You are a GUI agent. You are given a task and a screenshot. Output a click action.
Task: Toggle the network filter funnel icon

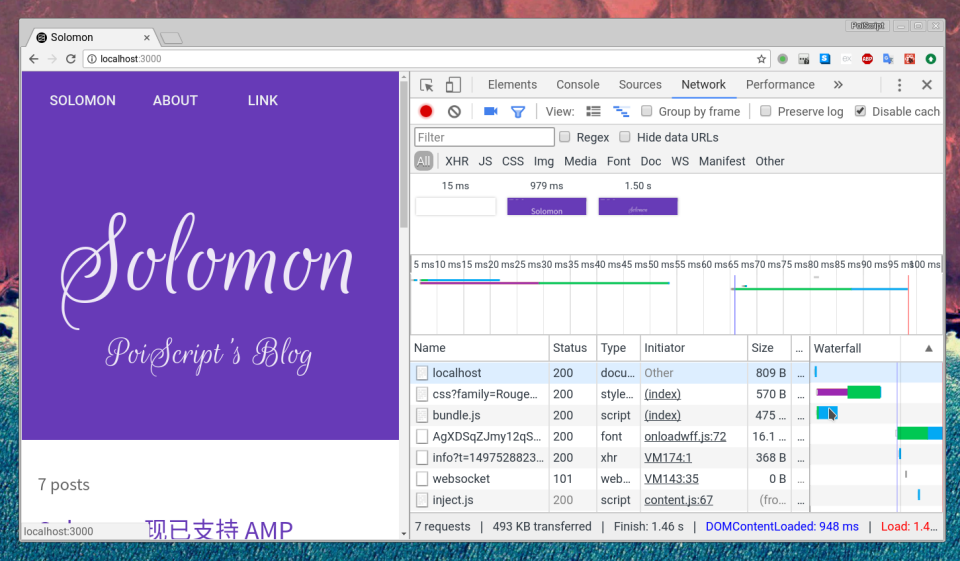coord(518,112)
